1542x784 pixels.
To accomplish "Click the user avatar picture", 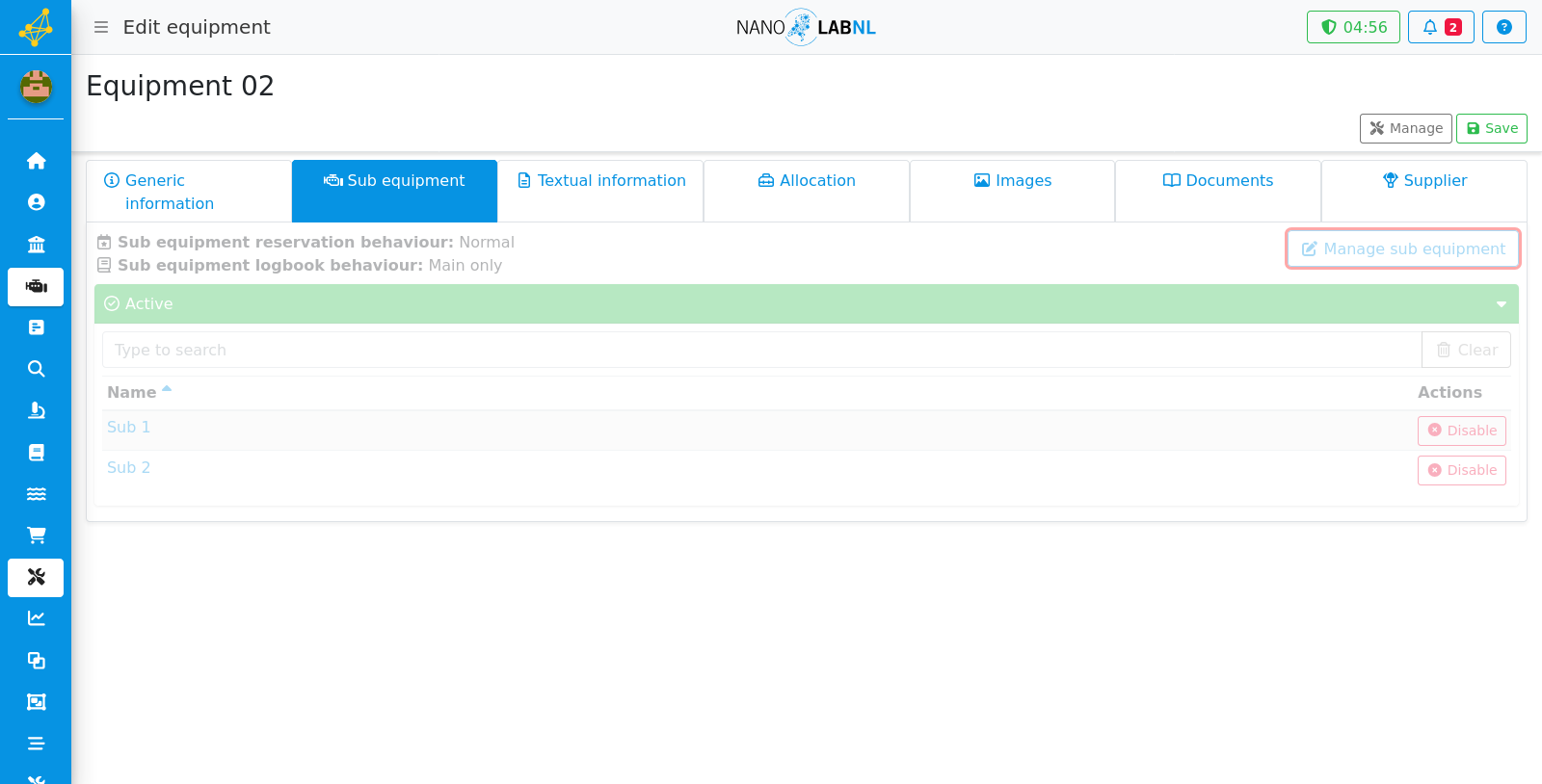I will (36, 87).
